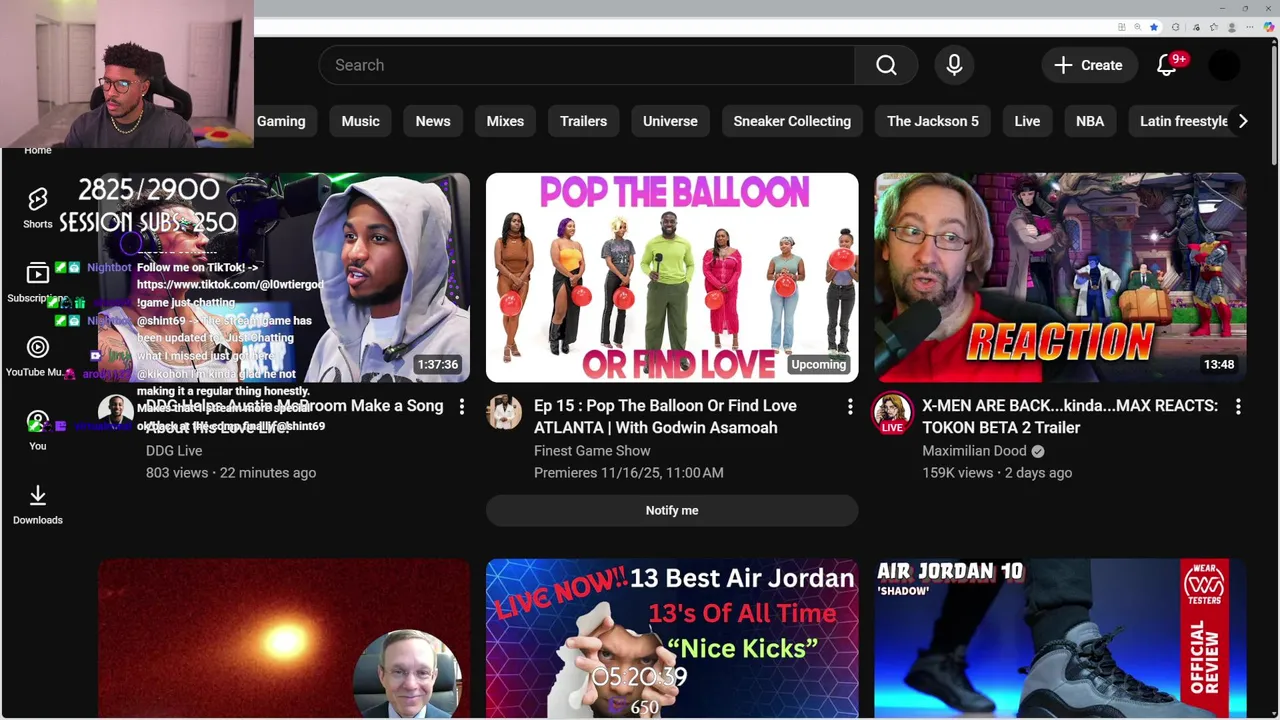This screenshot has height=720, width=1280.
Task: Select the News category chip
Action: [x=433, y=121]
